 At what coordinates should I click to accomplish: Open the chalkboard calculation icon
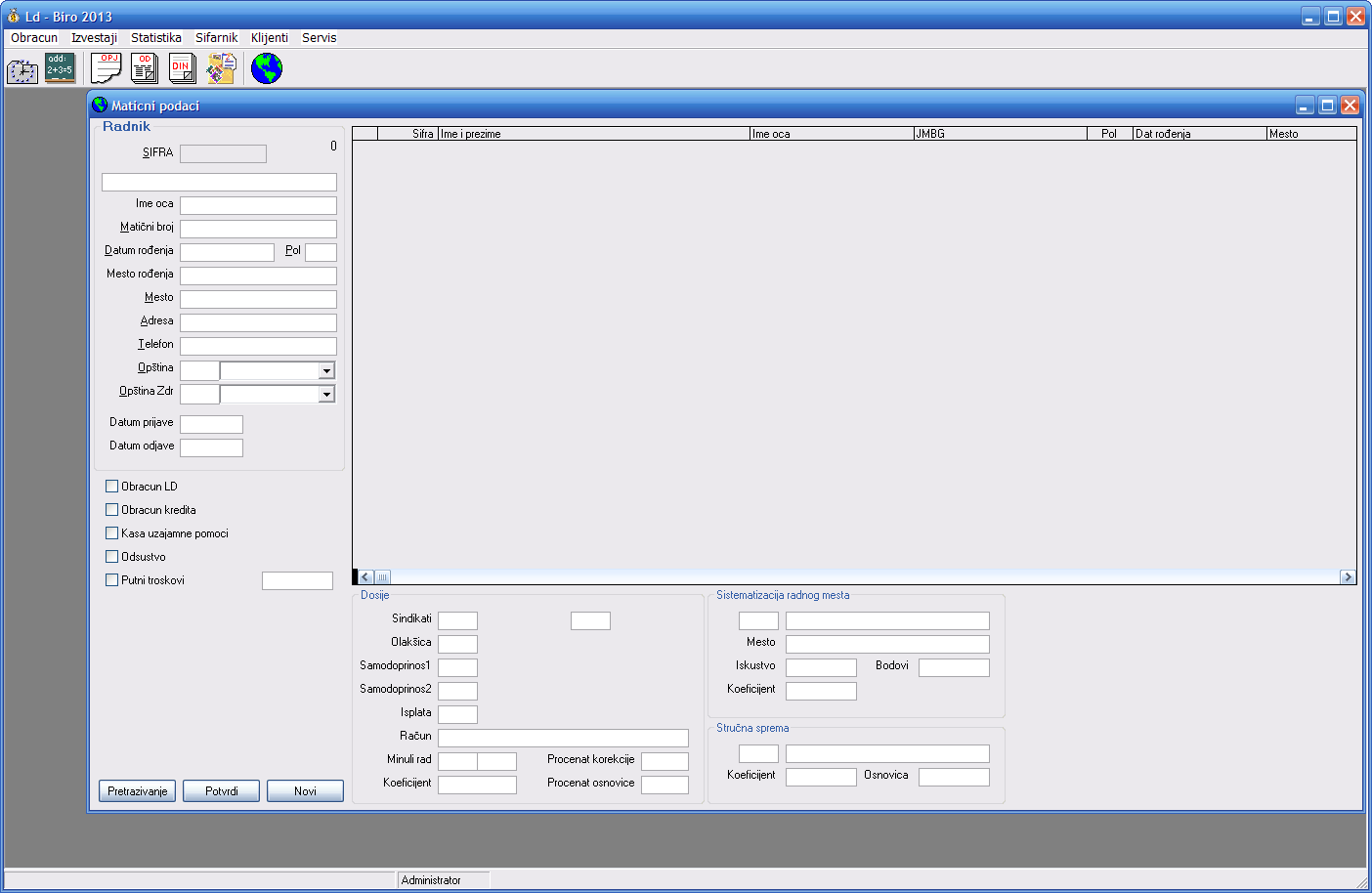[x=60, y=68]
